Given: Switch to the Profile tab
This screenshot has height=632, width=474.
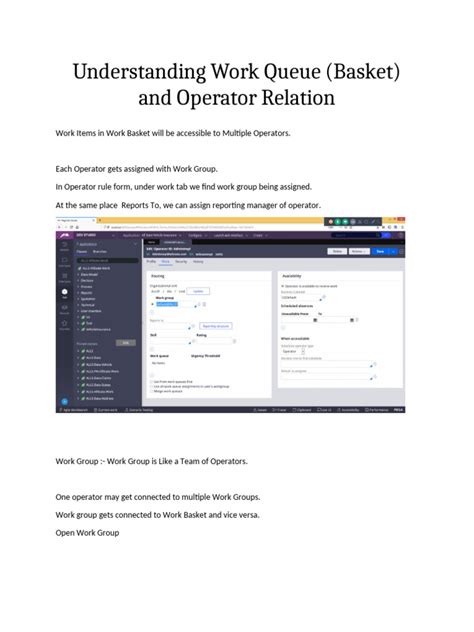Looking at the screenshot, I should 151,262.
